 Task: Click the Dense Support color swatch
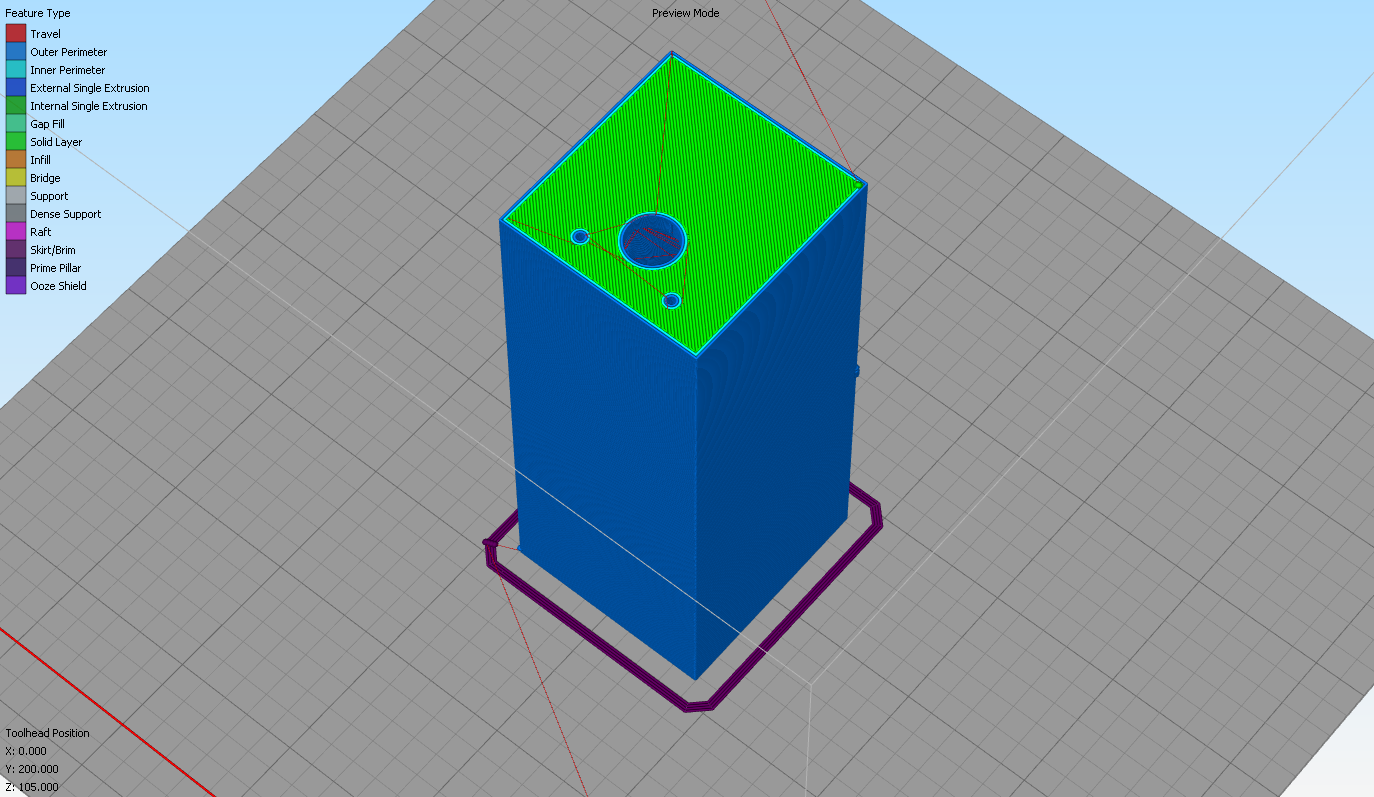pyautogui.click(x=15, y=213)
